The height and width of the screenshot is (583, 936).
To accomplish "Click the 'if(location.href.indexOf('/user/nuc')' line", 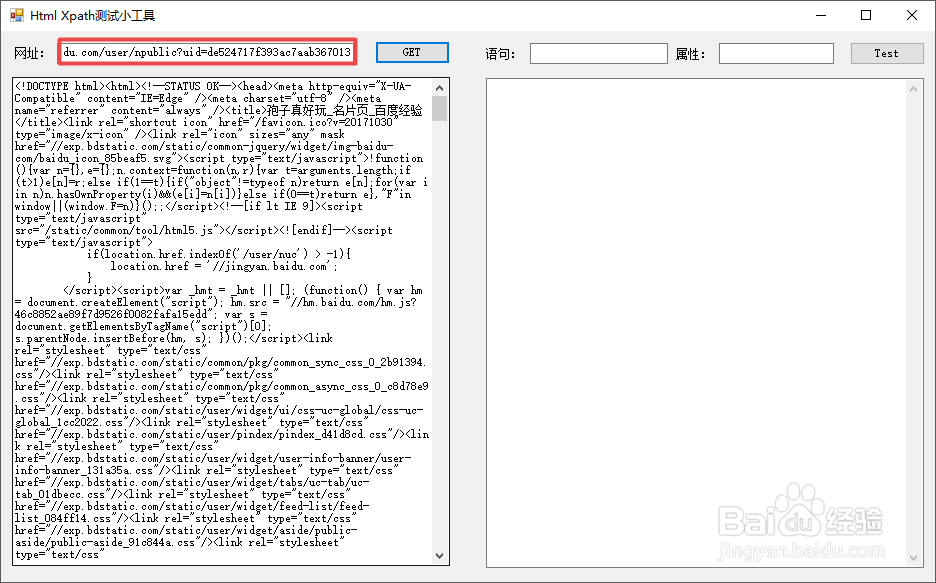I will pyautogui.click(x=218, y=254).
